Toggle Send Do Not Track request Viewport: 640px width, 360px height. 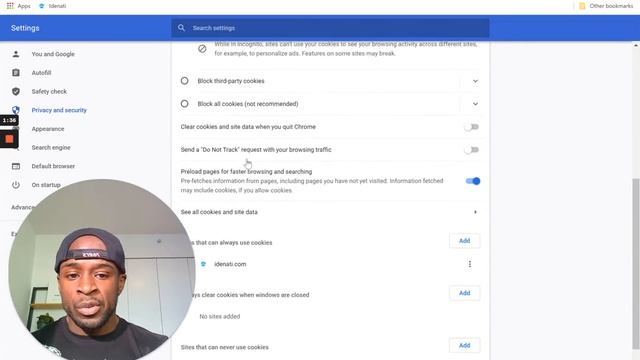tap(471, 150)
